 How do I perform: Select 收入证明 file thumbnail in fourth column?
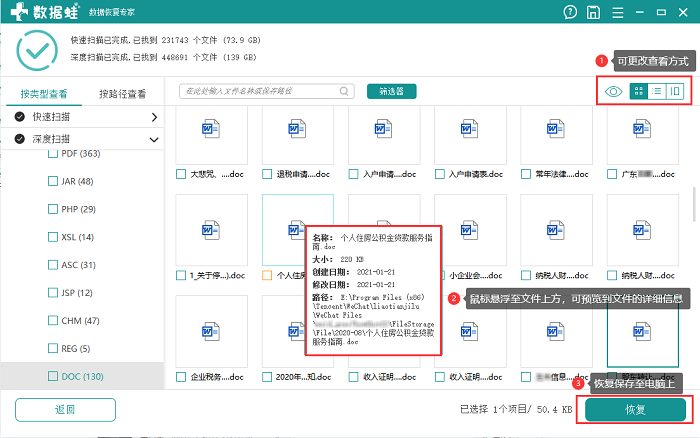(x=469, y=331)
